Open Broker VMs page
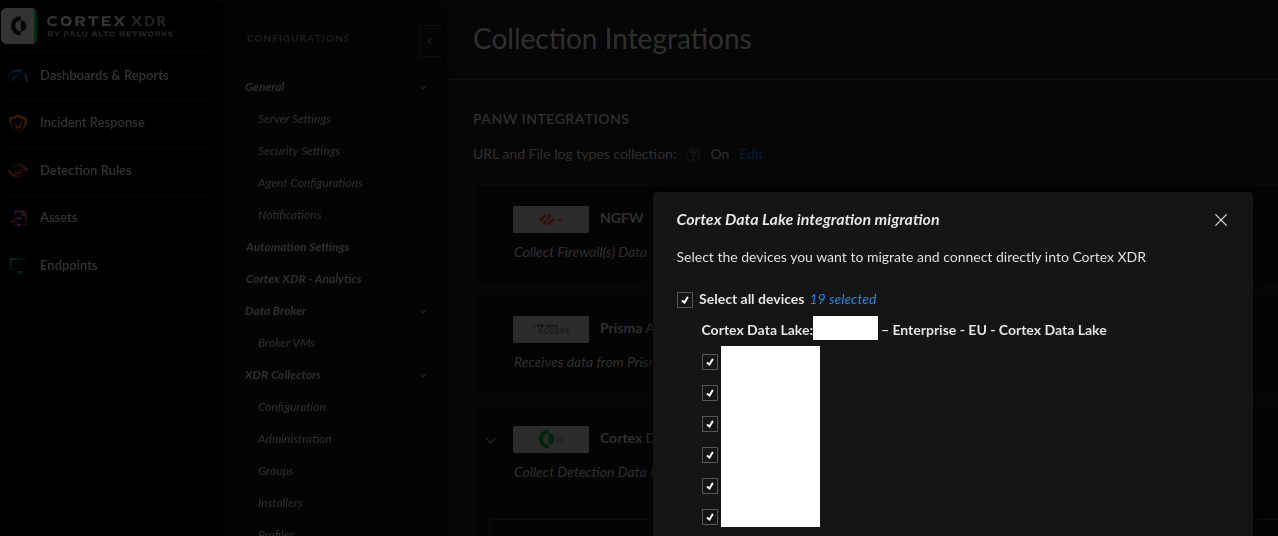The height and width of the screenshot is (536, 1278). [286, 343]
